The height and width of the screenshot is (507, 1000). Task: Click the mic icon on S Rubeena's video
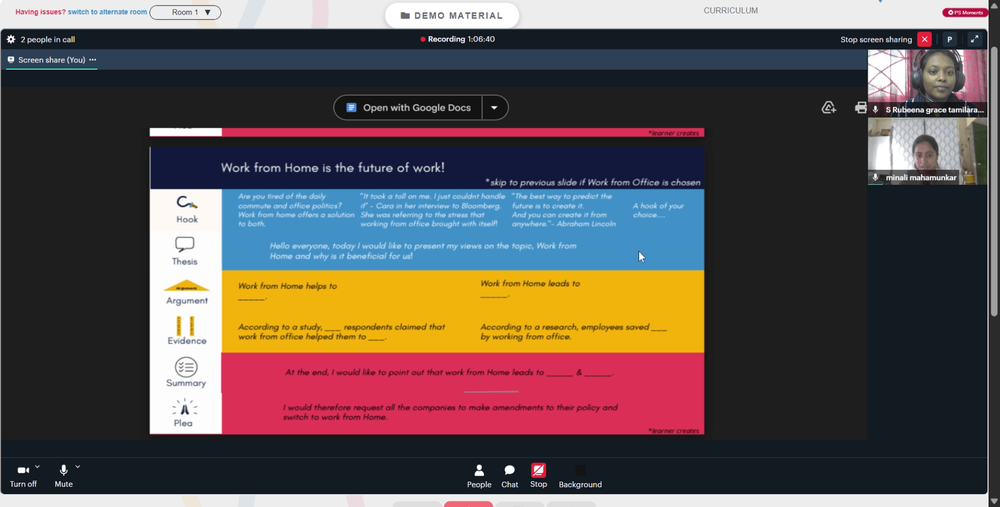875,110
